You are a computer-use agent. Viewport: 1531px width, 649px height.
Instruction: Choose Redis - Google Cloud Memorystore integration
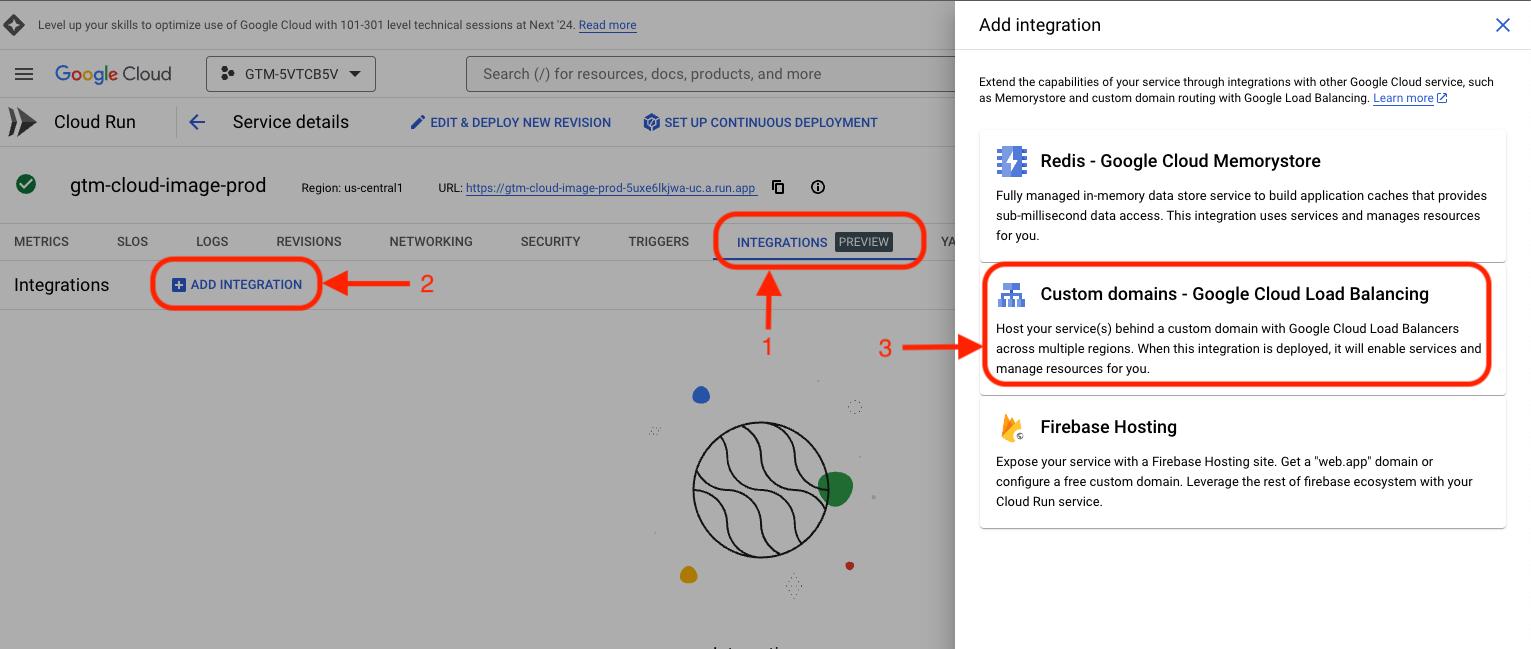(x=1242, y=196)
